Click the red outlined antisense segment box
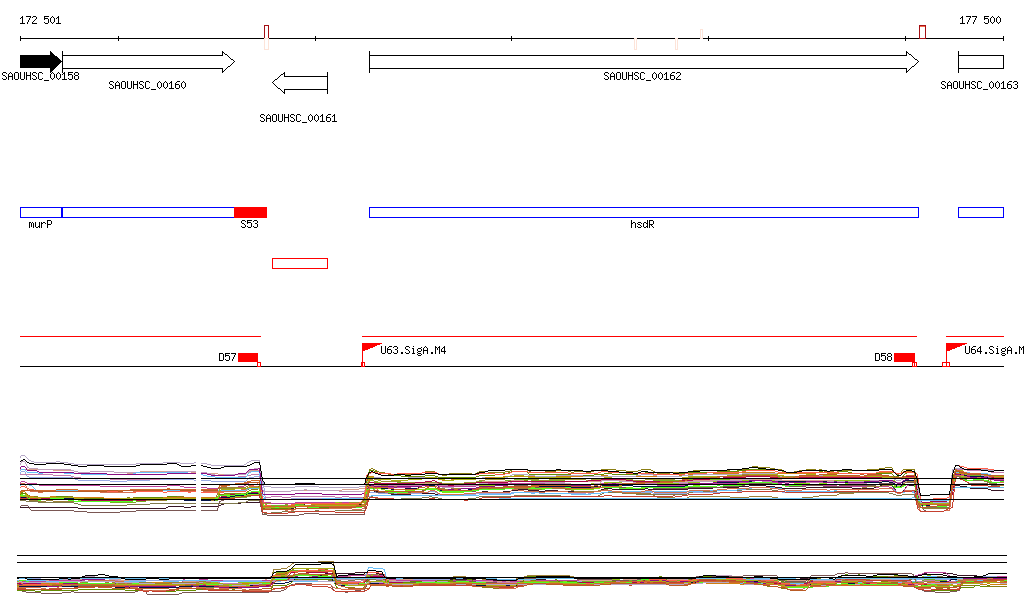The width and height of the screenshot is (1024, 611). pyautogui.click(x=300, y=263)
